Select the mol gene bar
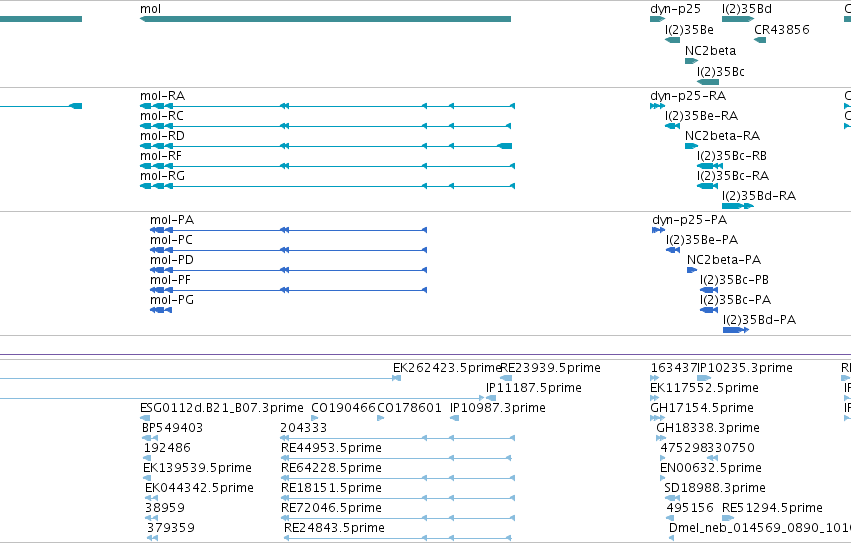 click(325, 19)
